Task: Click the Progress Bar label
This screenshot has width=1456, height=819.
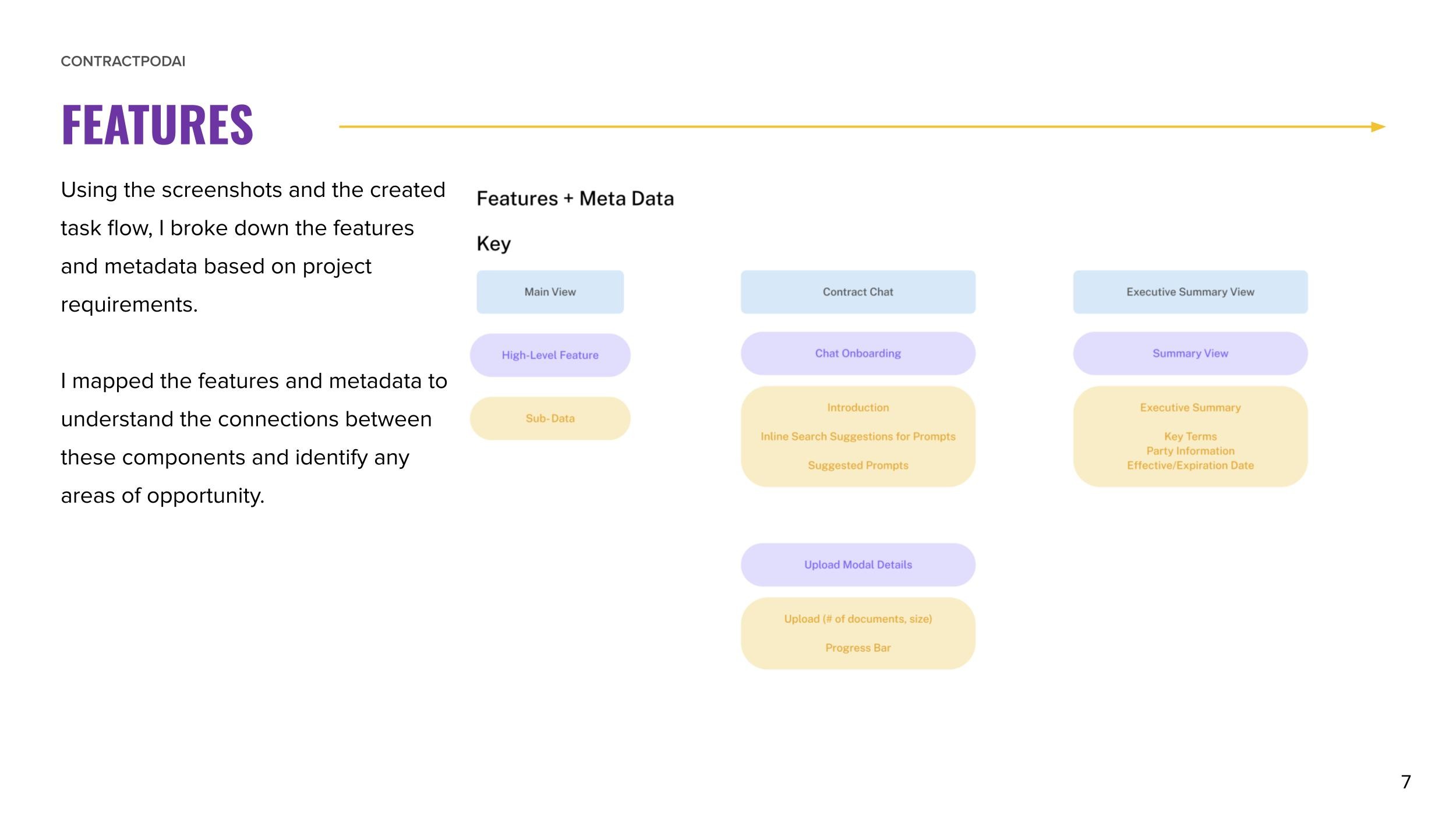Action: [857, 648]
